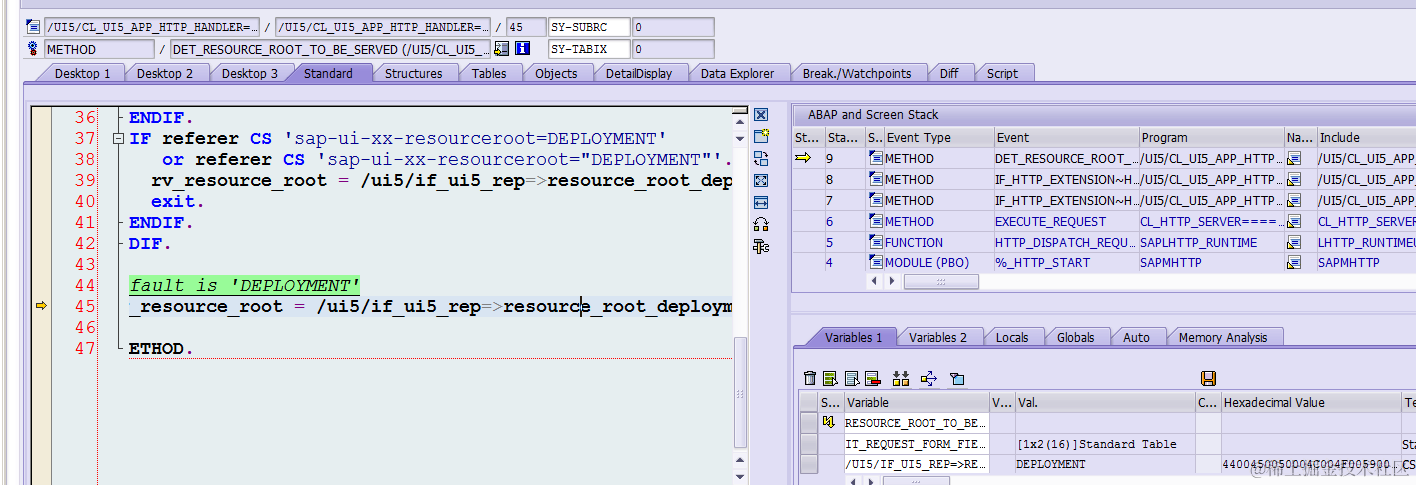Select the %_HTTP_START event cell
Screen dimensions: 1416x485
click(1067, 263)
